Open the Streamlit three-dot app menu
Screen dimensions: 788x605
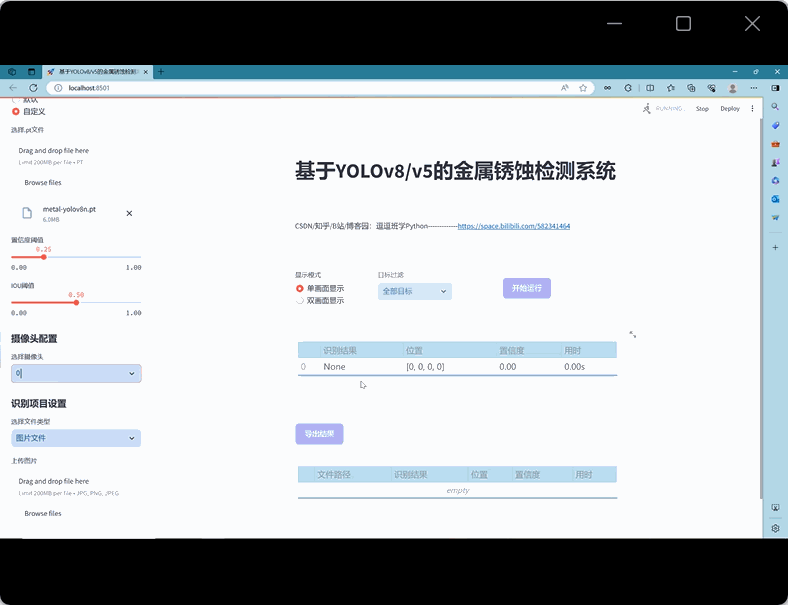coord(752,109)
